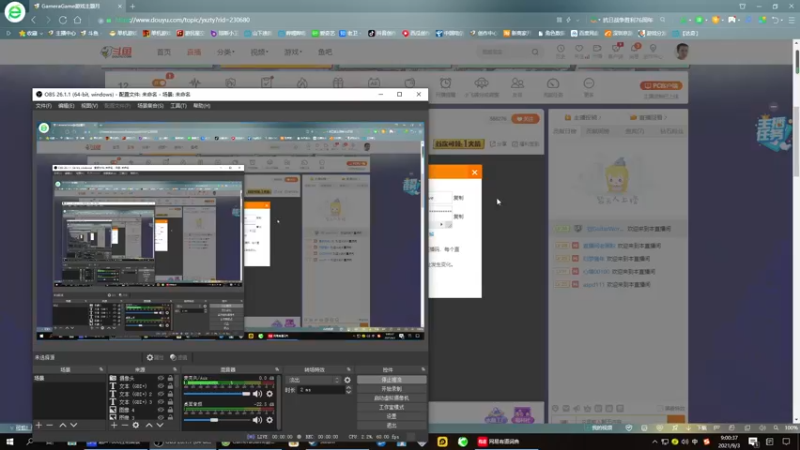The width and height of the screenshot is (800, 450).
Task: Toggle the lock on the 图像 4 source
Action: 170,410
